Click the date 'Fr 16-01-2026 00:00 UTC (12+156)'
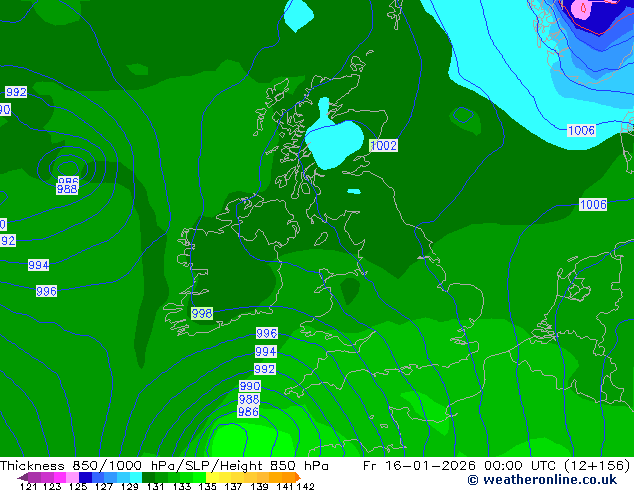634x490 pixels. click(497, 466)
